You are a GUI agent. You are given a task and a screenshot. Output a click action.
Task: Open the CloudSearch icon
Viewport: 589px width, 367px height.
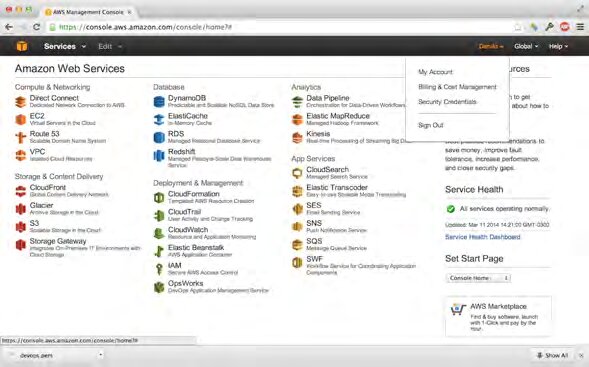(x=298, y=173)
